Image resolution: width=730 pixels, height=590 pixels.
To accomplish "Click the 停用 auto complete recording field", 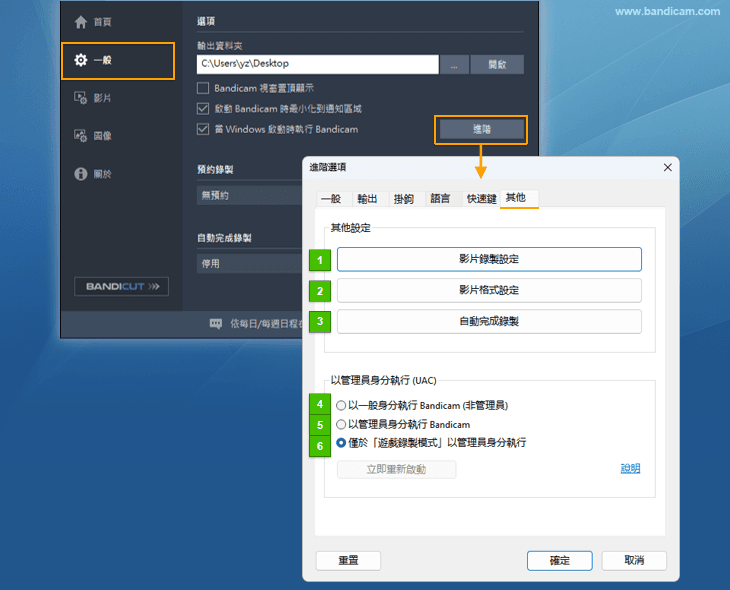I will 250,264.
